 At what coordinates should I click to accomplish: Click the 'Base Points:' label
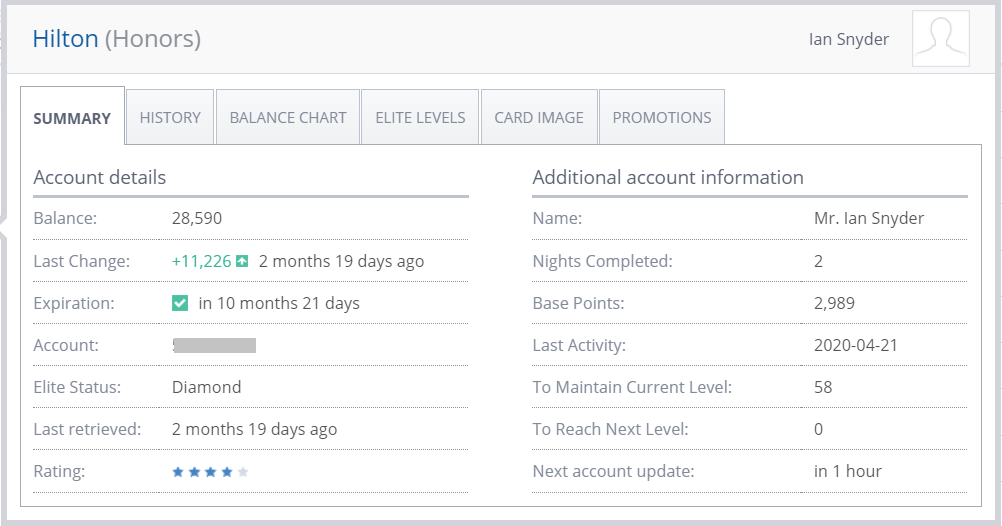tap(578, 304)
